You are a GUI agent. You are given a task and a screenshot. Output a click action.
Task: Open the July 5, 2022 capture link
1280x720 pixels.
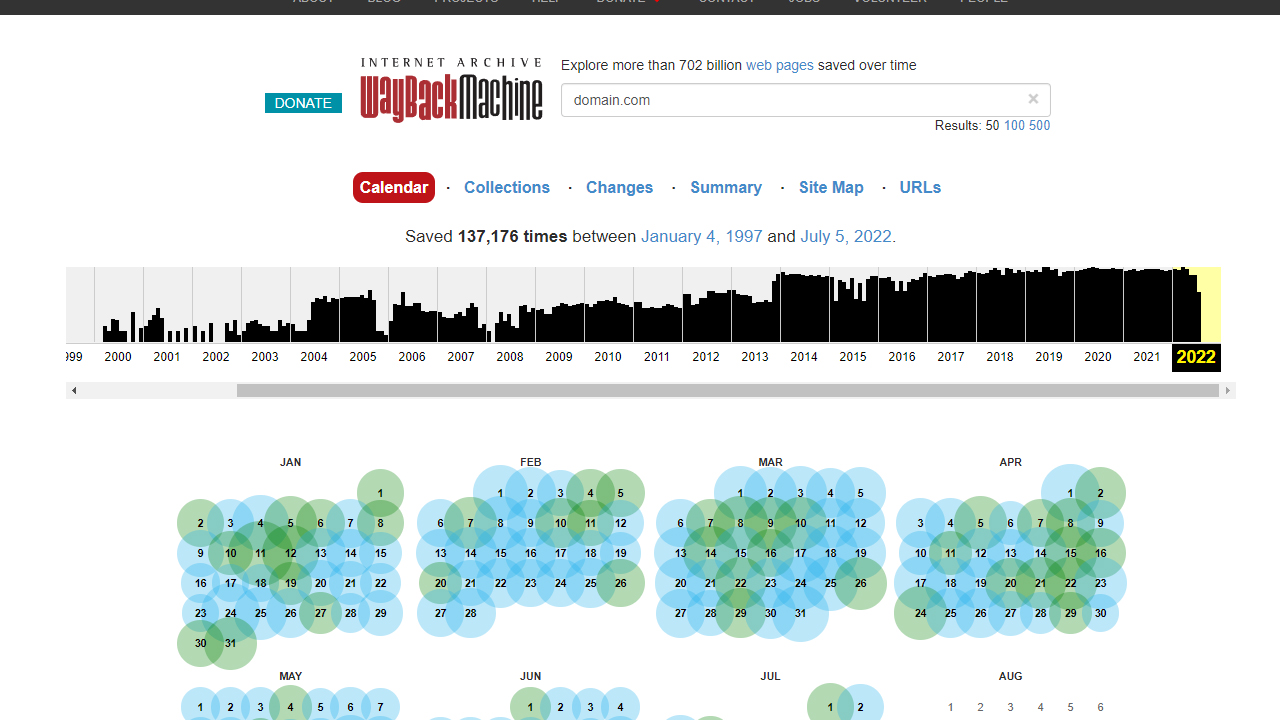coord(846,237)
